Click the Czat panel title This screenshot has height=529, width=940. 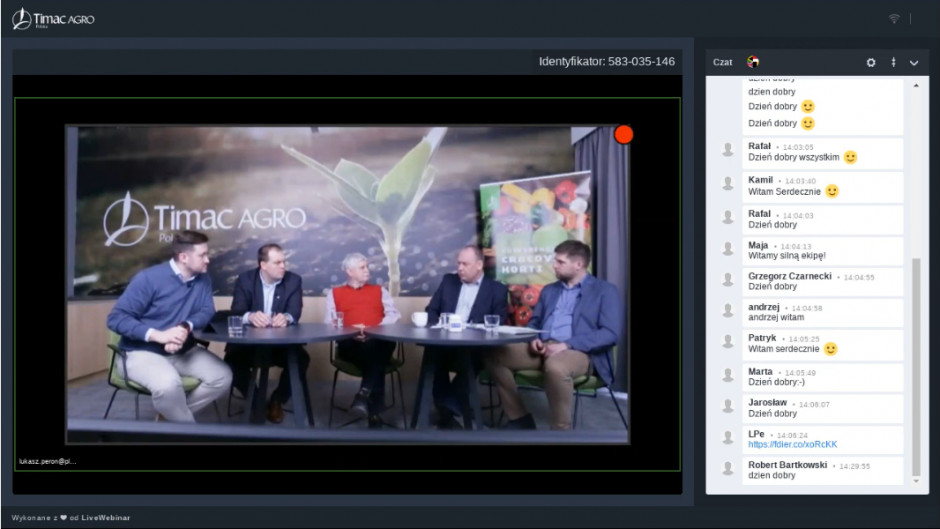coord(722,62)
